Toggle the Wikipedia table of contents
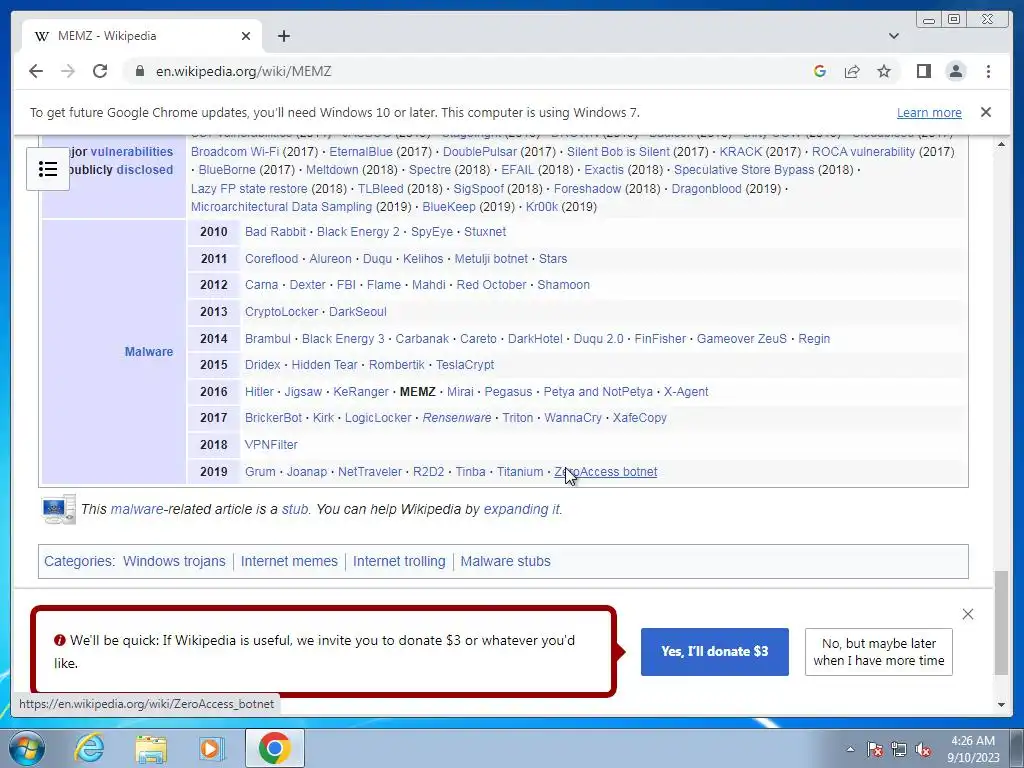The height and width of the screenshot is (768, 1024). 48,169
